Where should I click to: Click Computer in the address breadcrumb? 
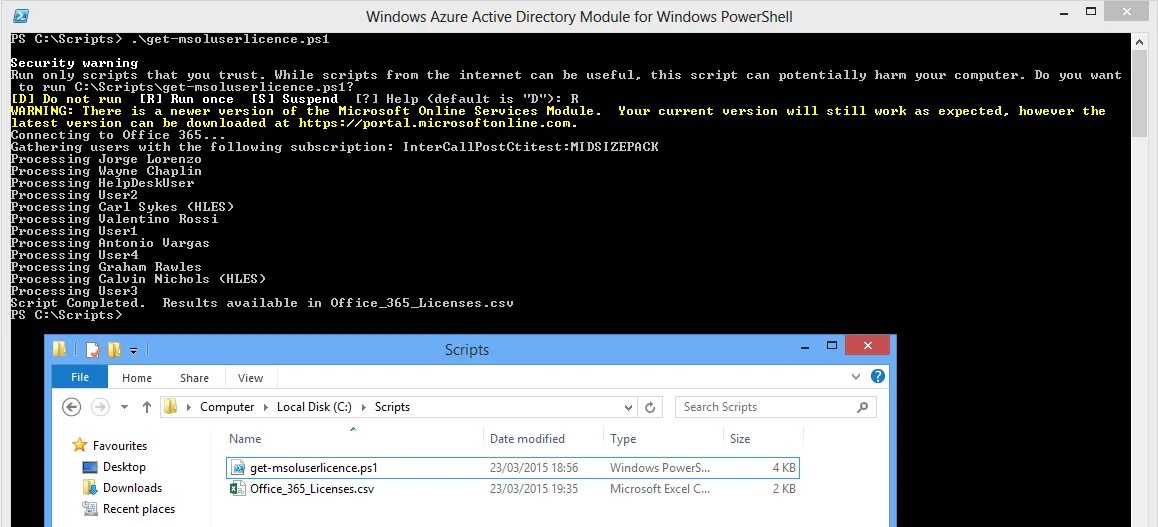click(x=227, y=407)
